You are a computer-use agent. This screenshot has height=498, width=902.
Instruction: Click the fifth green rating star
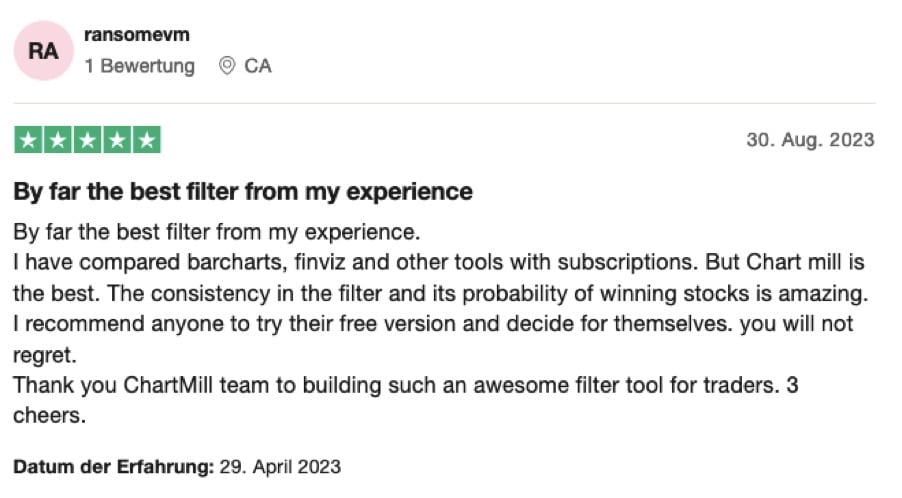pos(147,140)
